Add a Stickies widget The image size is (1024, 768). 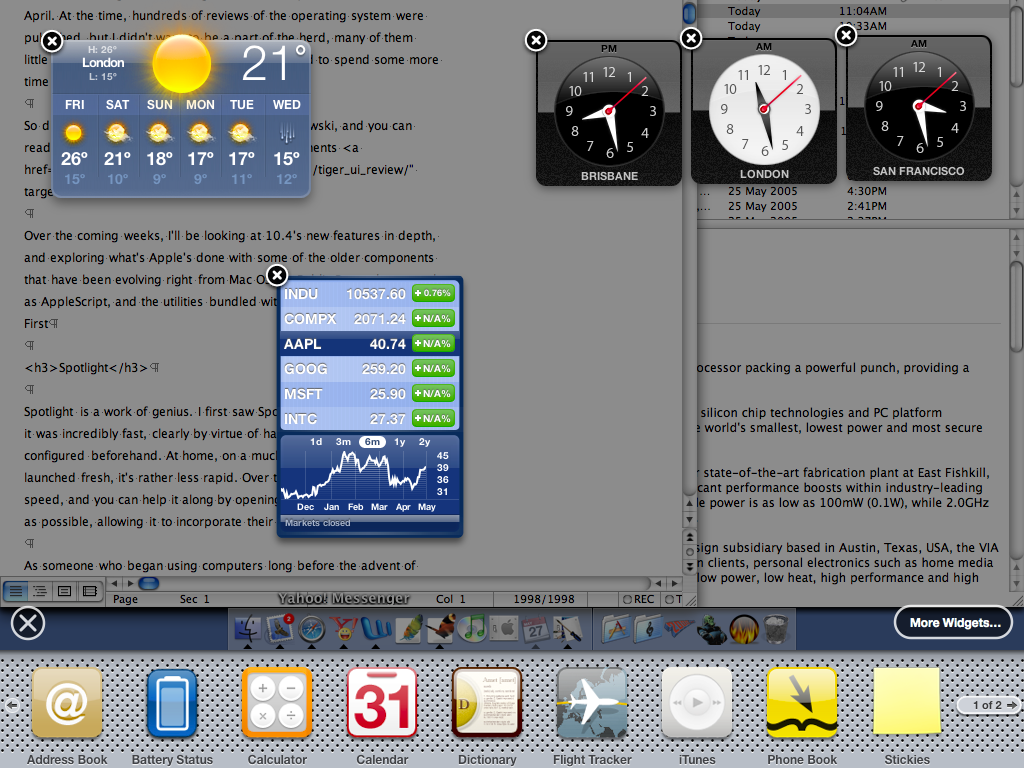907,701
